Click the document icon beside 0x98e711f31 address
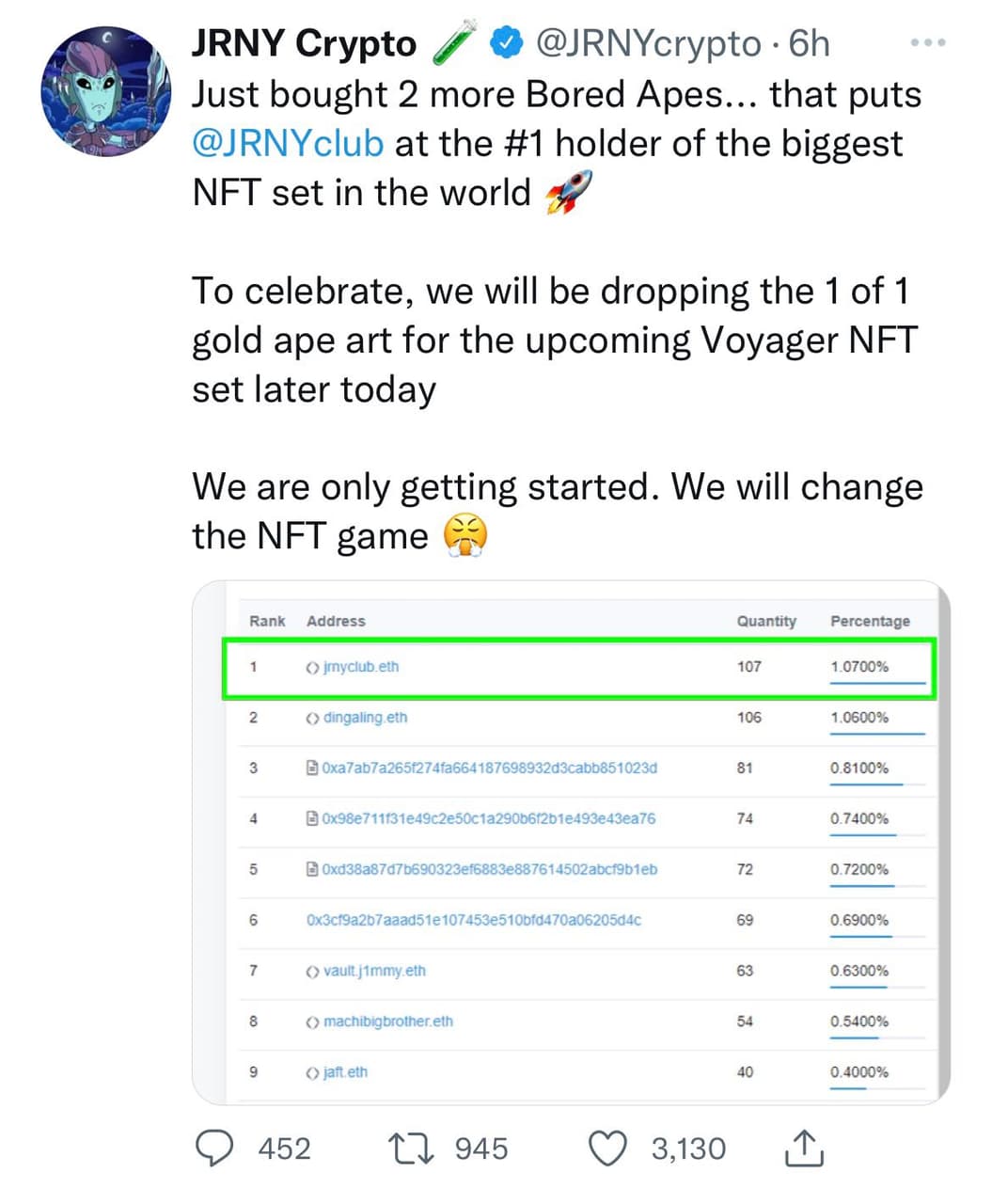 tap(314, 818)
